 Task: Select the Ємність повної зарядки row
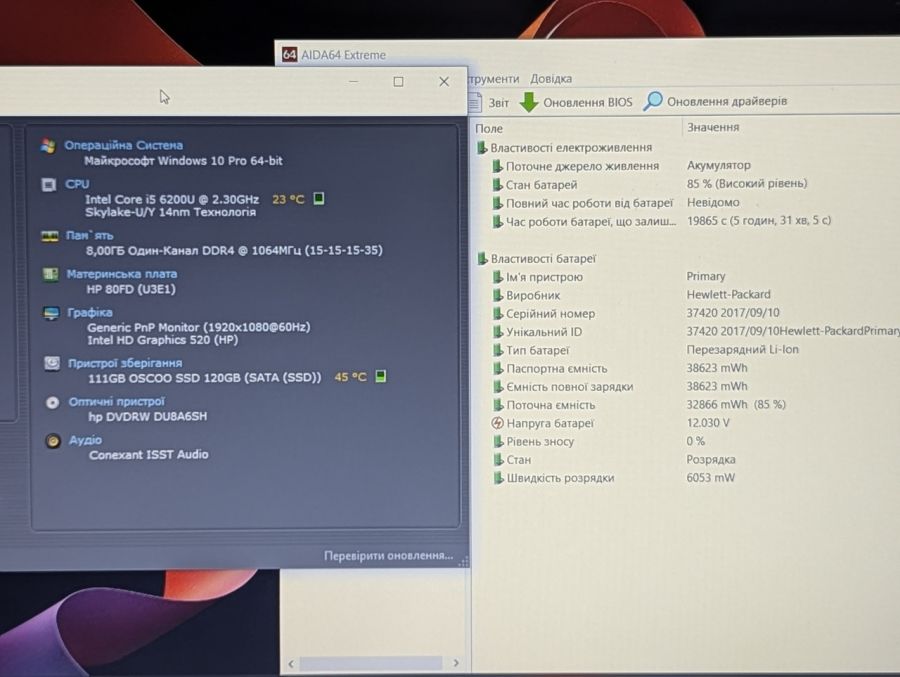tap(563, 387)
